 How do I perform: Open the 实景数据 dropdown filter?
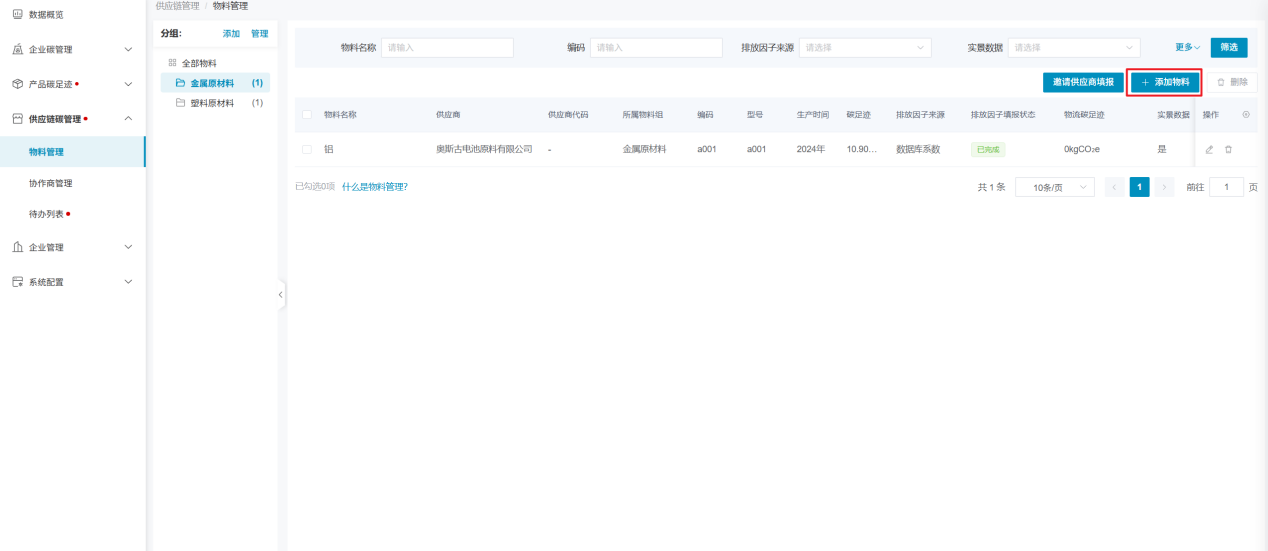click(1073, 48)
